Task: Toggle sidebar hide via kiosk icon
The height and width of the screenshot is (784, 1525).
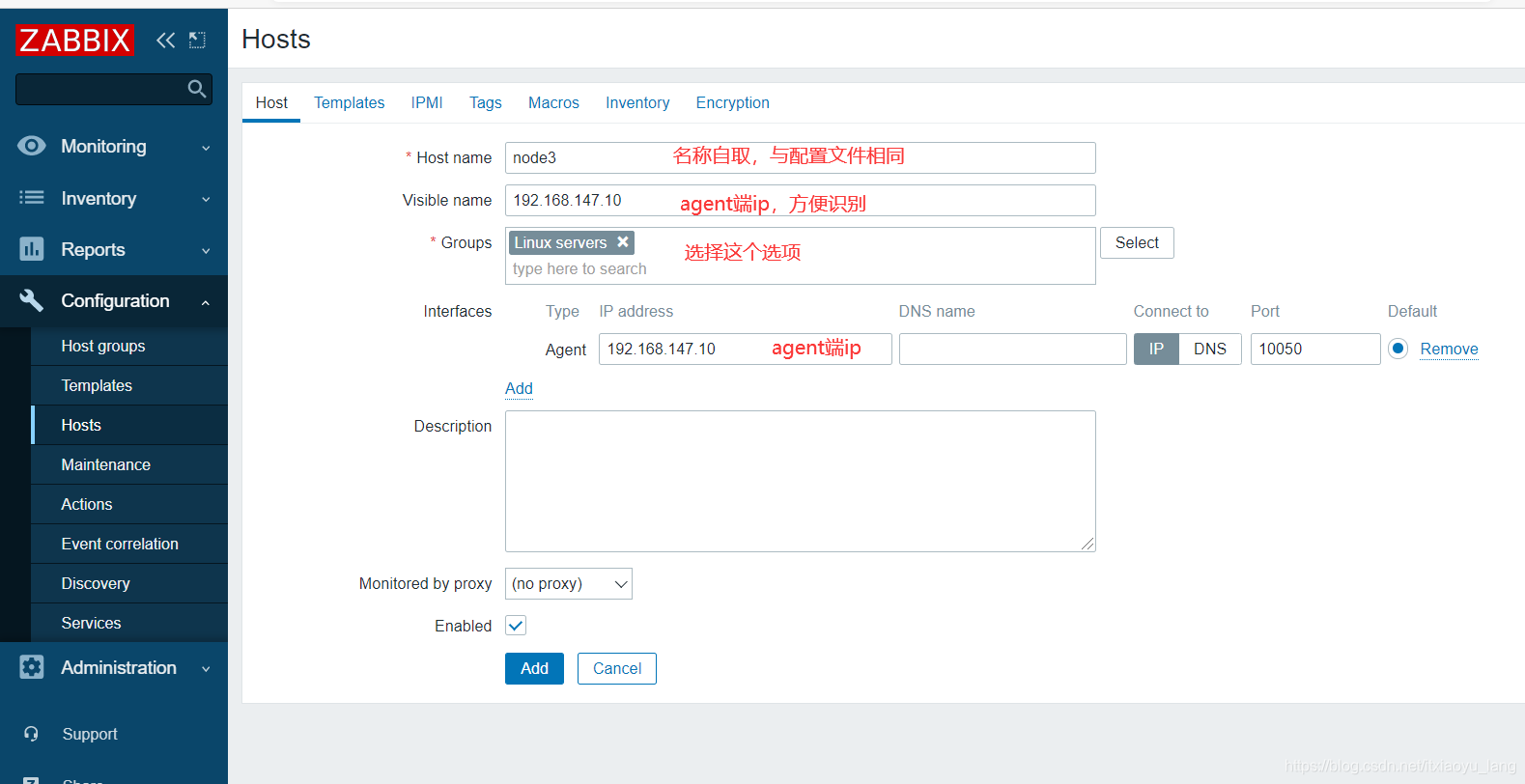Action: [x=197, y=40]
